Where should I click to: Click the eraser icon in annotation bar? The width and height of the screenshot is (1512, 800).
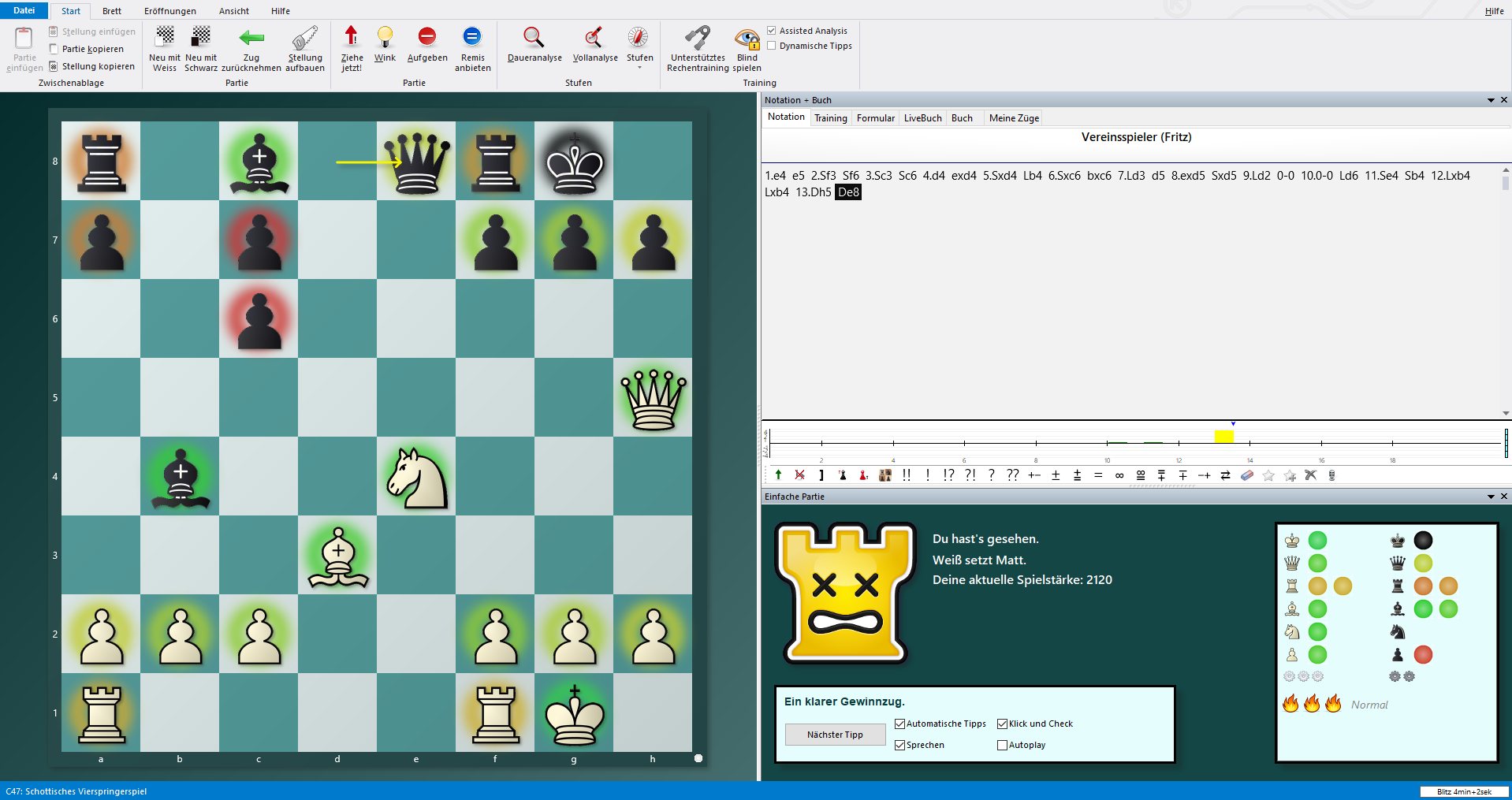coord(1247,475)
